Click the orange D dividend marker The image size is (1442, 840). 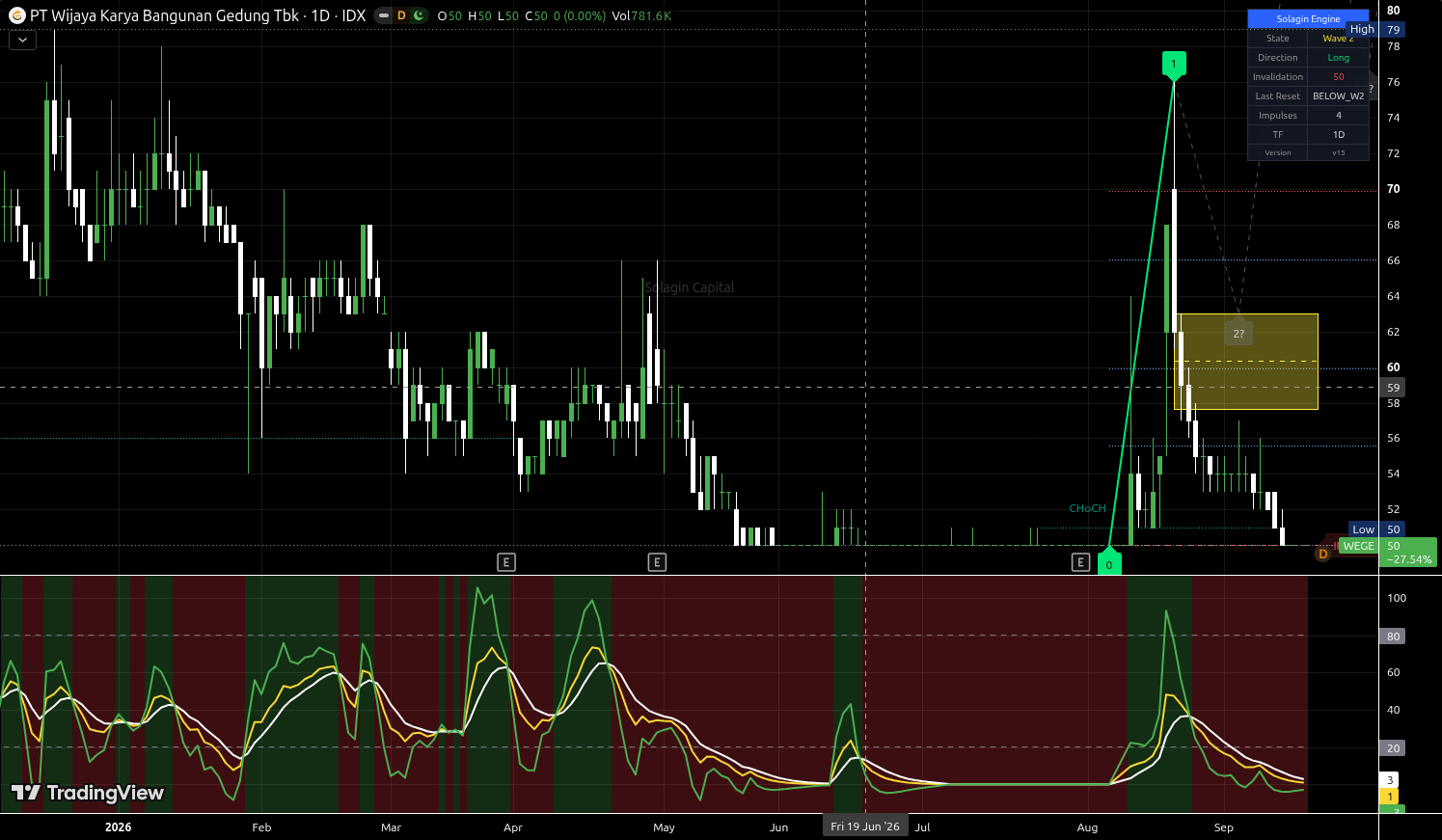click(1322, 554)
